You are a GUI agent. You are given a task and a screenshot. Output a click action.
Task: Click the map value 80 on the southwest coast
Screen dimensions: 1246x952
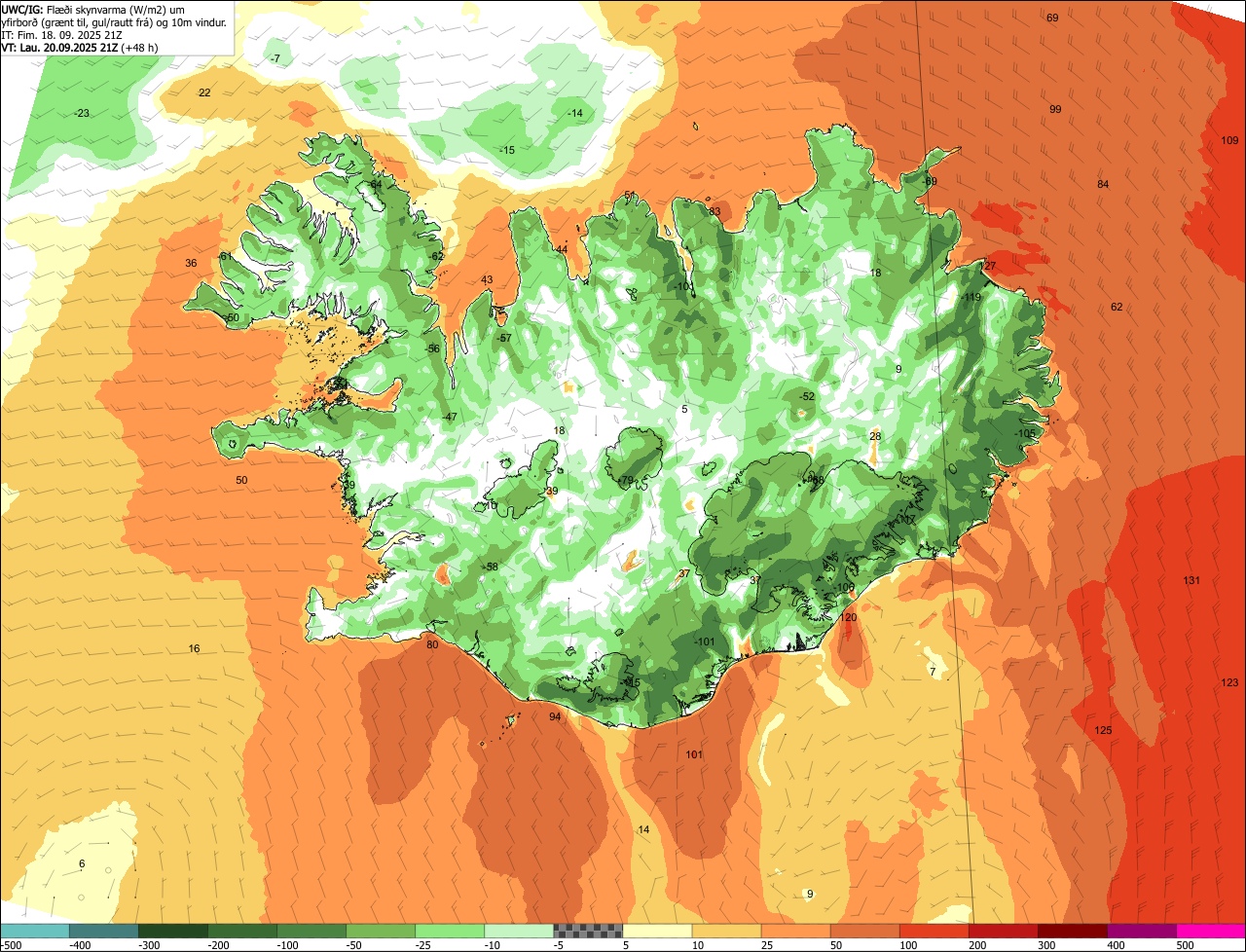[432, 643]
